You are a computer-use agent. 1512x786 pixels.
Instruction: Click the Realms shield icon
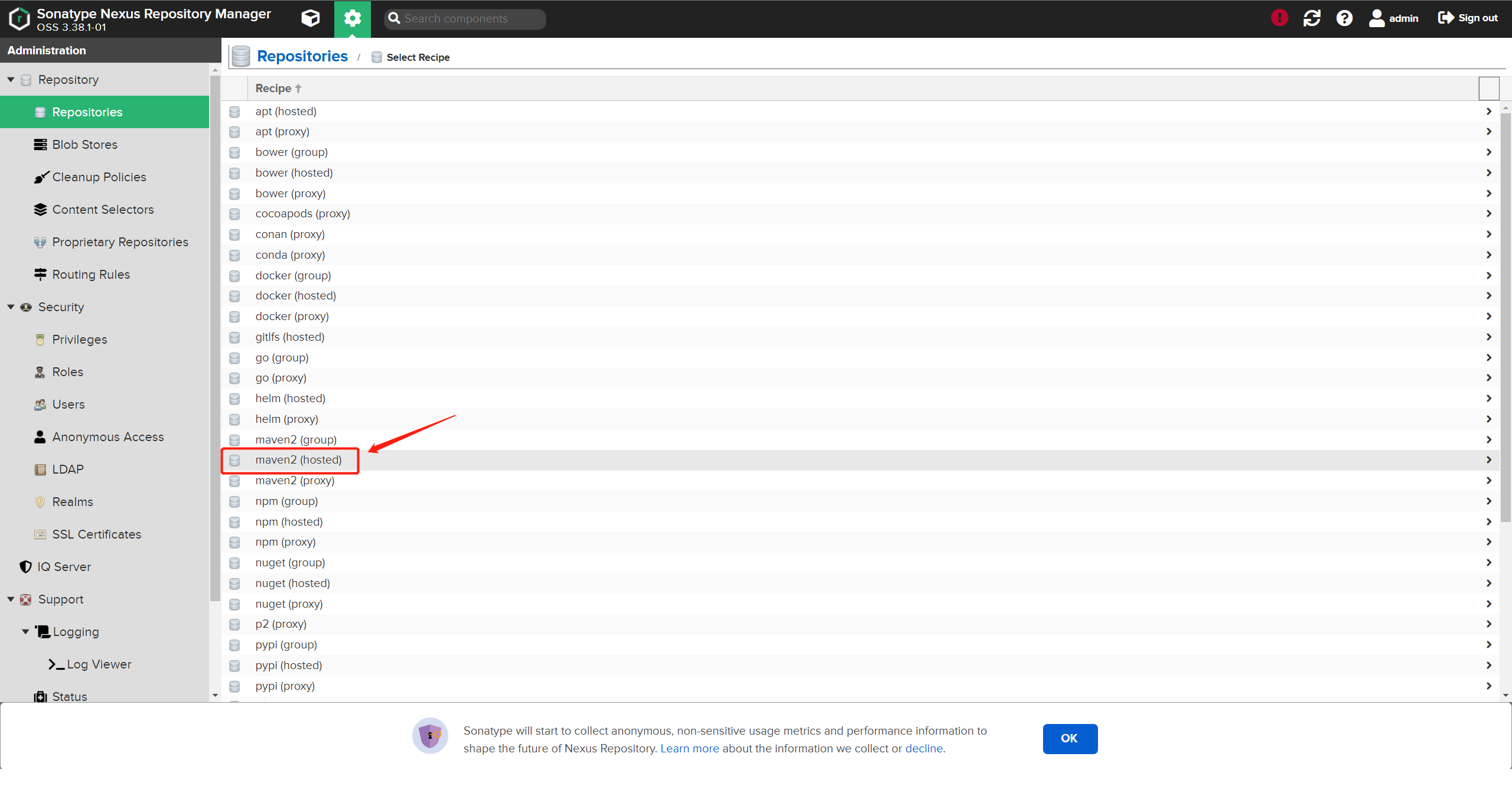pos(40,502)
